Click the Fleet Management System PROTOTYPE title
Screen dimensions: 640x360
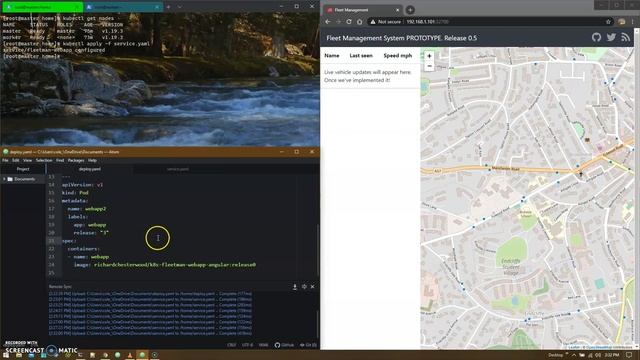click(x=402, y=38)
